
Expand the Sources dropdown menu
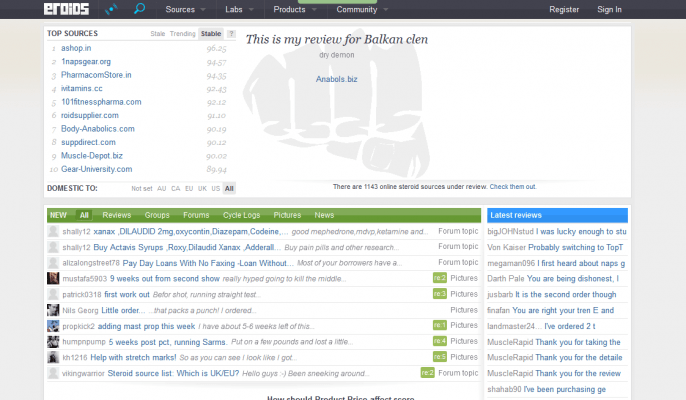[x=185, y=9]
